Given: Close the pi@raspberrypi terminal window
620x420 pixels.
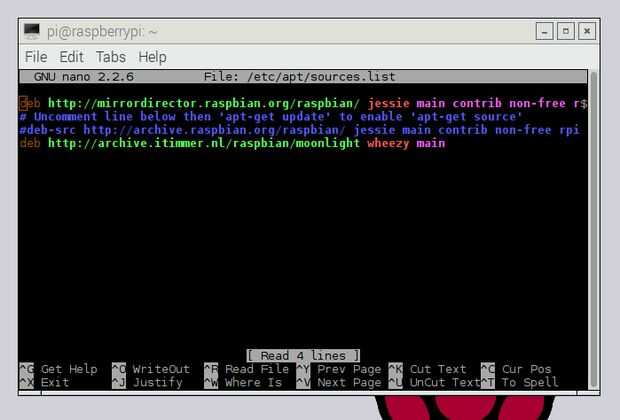Looking at the screenshot, I should click(587, 31).
